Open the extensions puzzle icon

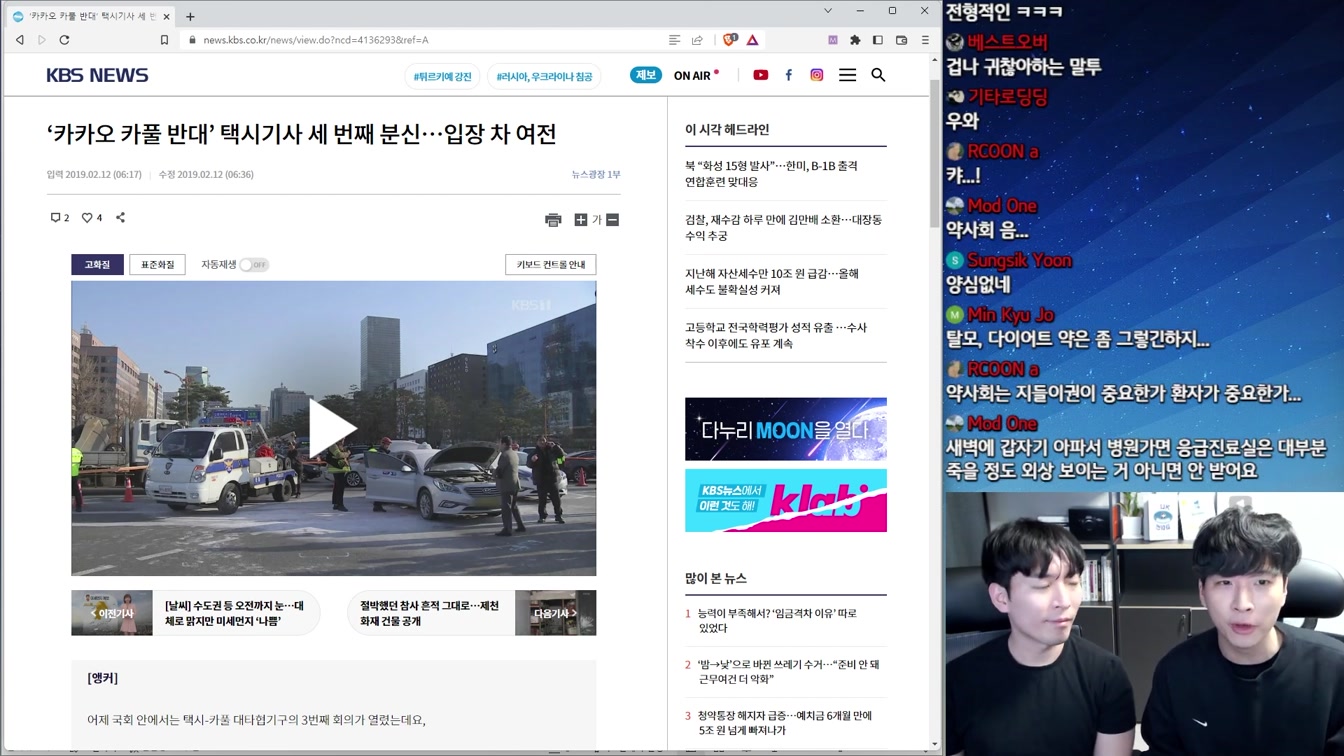tap(855, 40)
